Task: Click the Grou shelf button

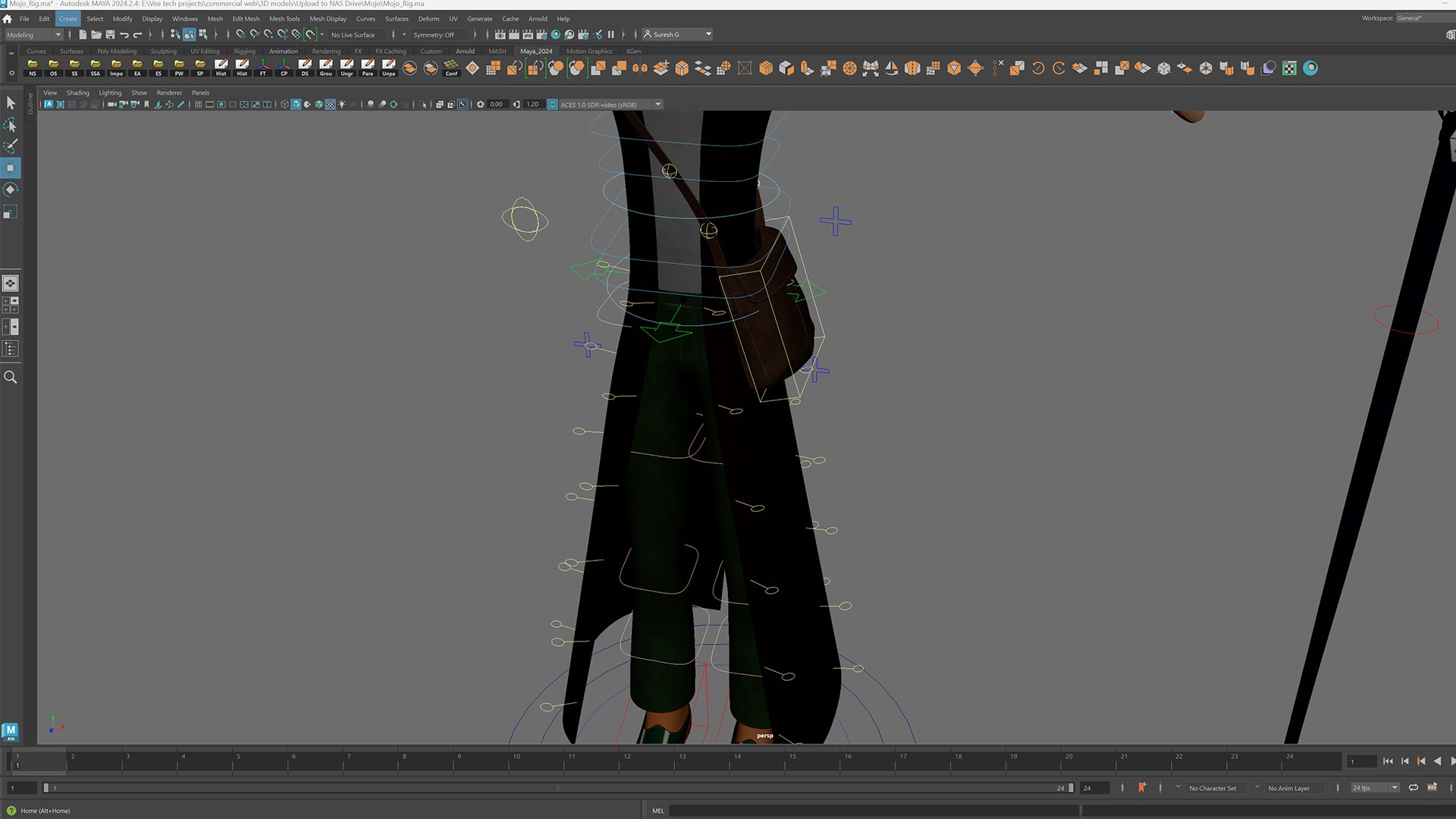Action: (326, 68)
